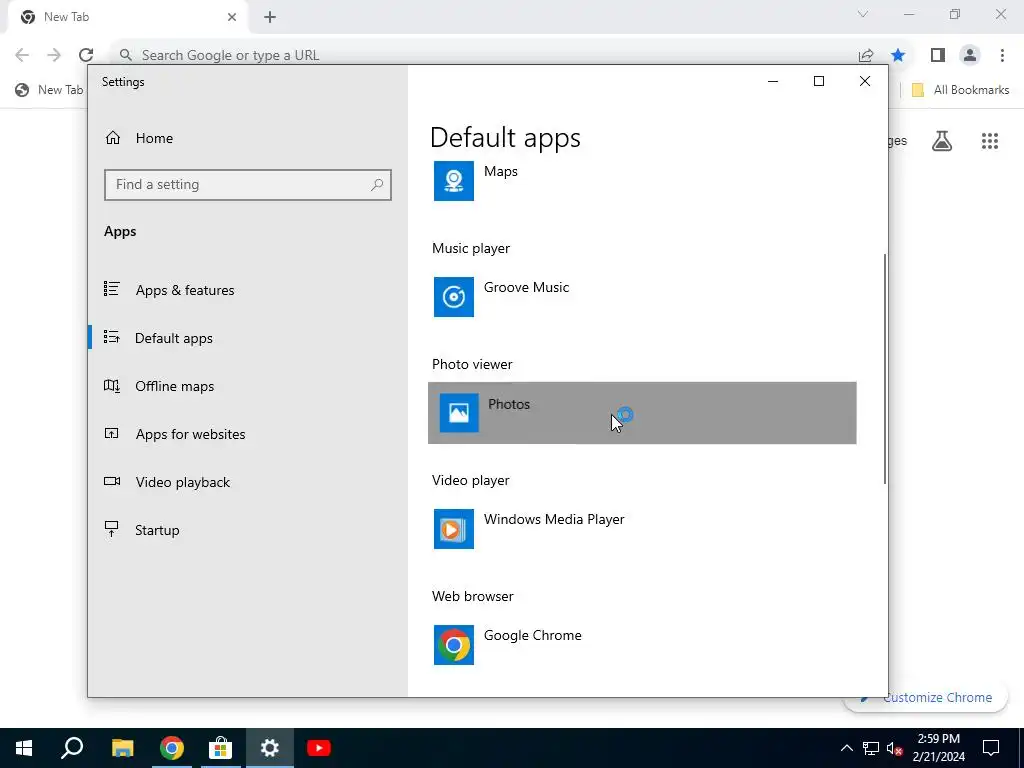Reload the page in Chrome
Image resolution: width=1024 pixels, height=768 pixels.
pos(86,55)
